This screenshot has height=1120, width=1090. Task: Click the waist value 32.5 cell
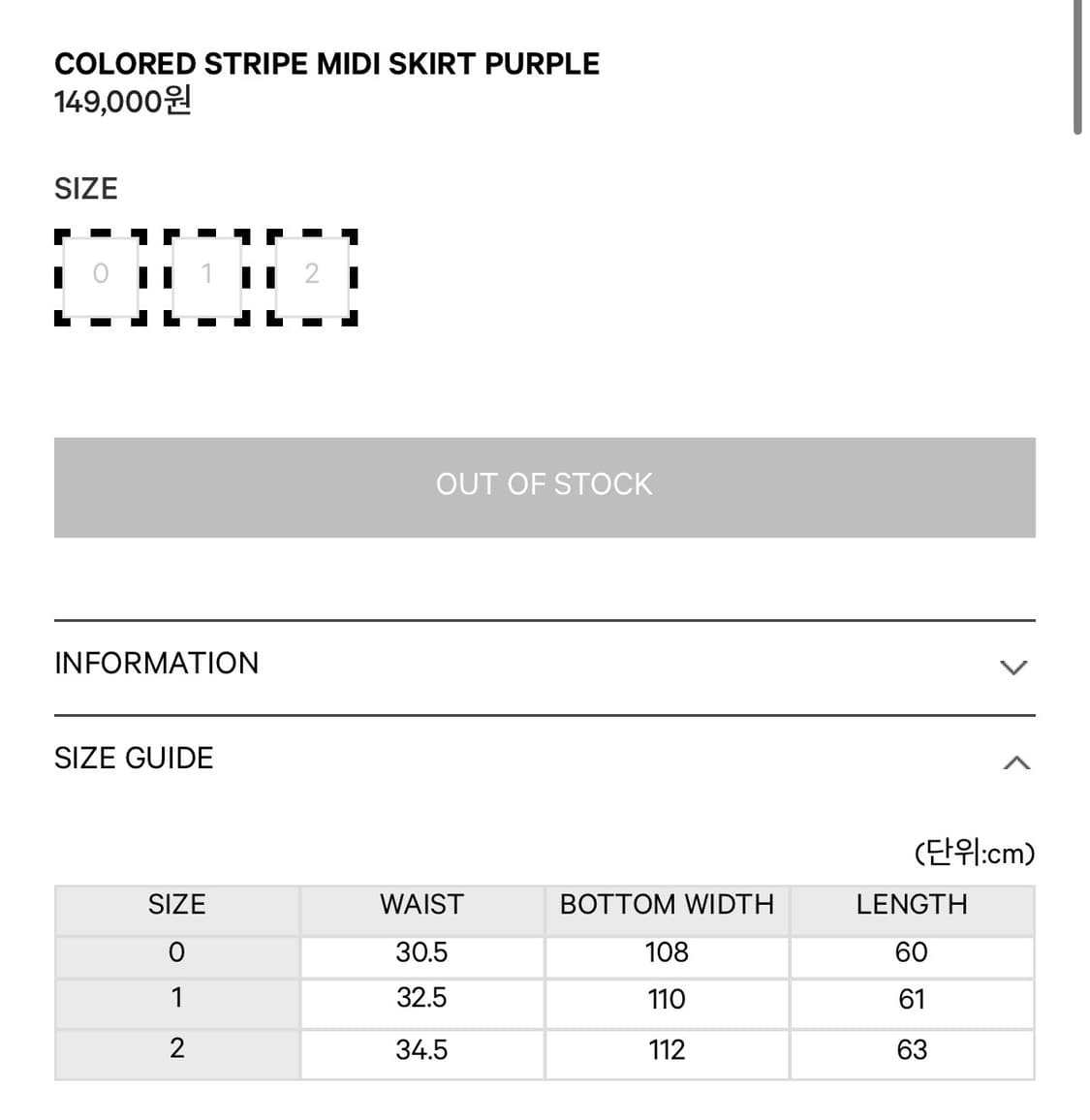421,998
